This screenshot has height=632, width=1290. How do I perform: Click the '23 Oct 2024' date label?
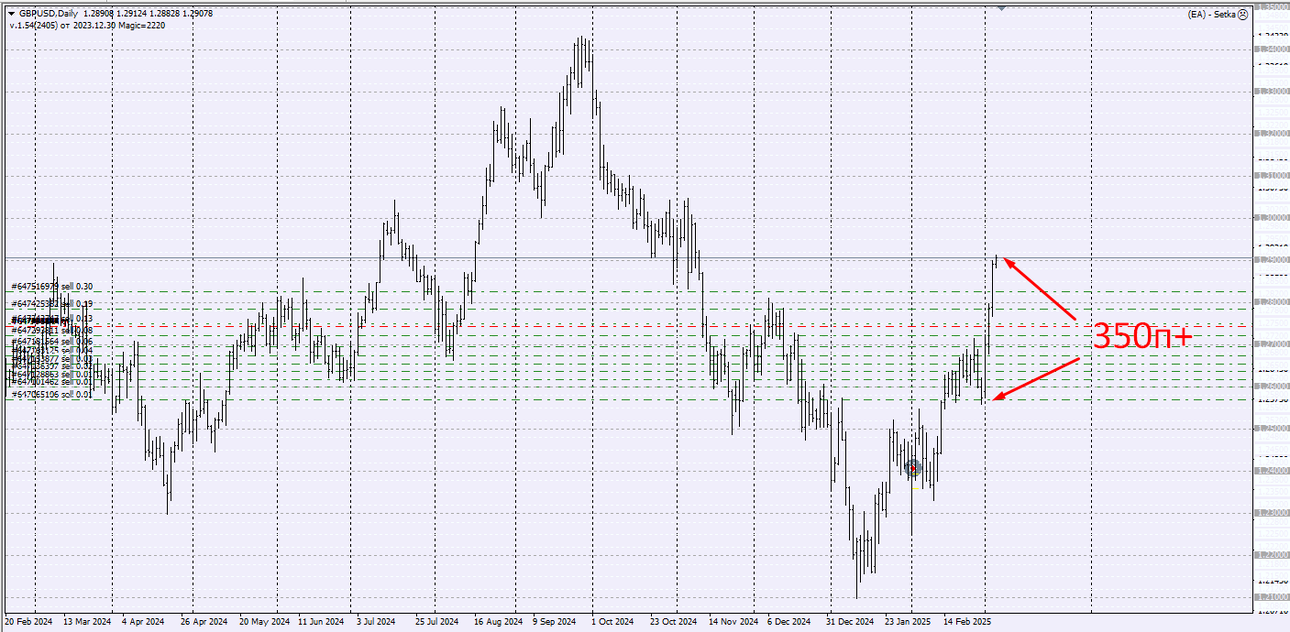coord(674,621)
